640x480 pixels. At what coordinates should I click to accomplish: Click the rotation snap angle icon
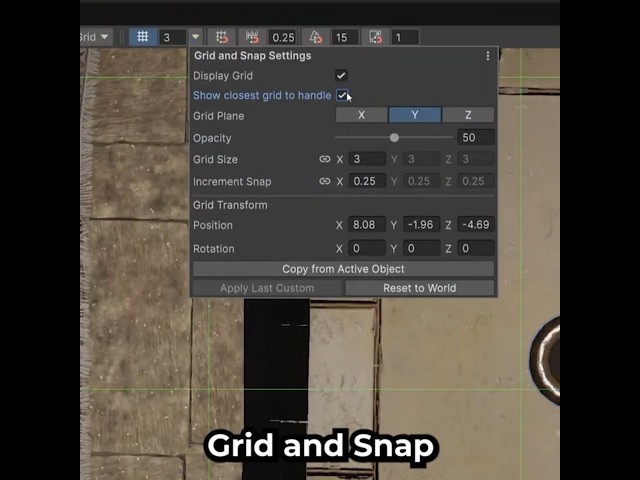click(x=316, y=38)
